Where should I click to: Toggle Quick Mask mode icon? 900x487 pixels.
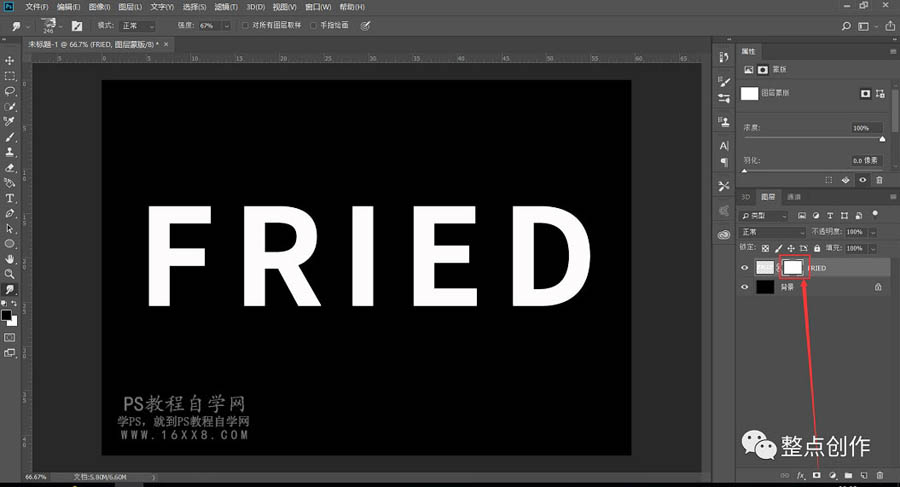click(x=10, y=338)
